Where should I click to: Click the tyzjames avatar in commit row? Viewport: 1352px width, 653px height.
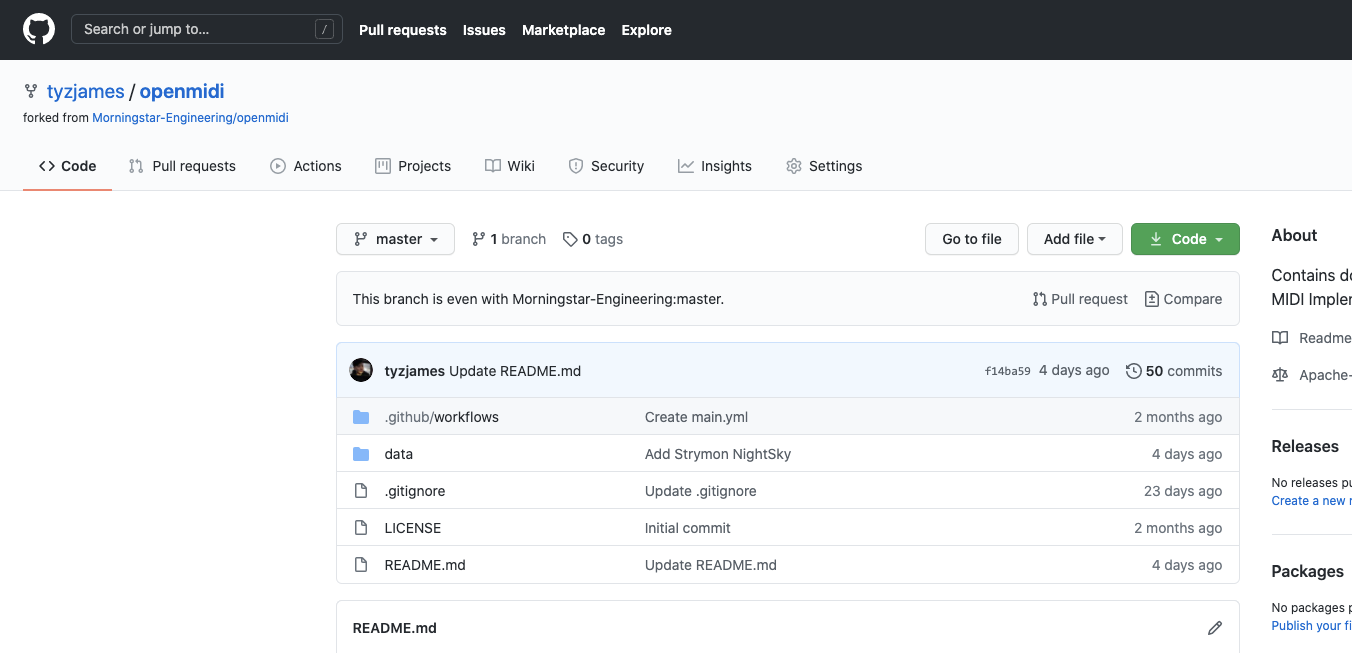pyautogui.click(x=361, y=370)
